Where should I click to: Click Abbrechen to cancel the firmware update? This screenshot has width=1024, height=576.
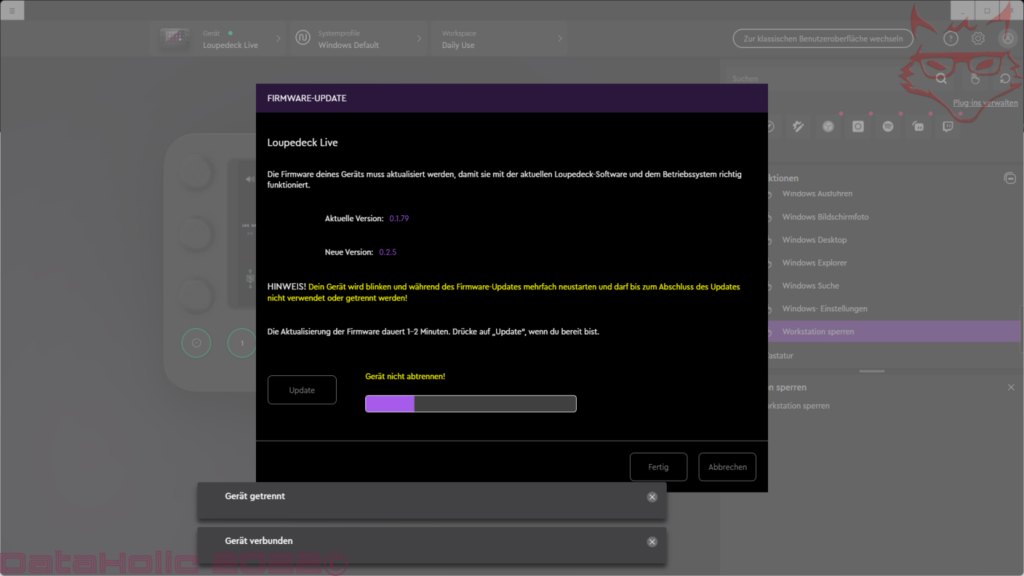(x=728, y=467)
